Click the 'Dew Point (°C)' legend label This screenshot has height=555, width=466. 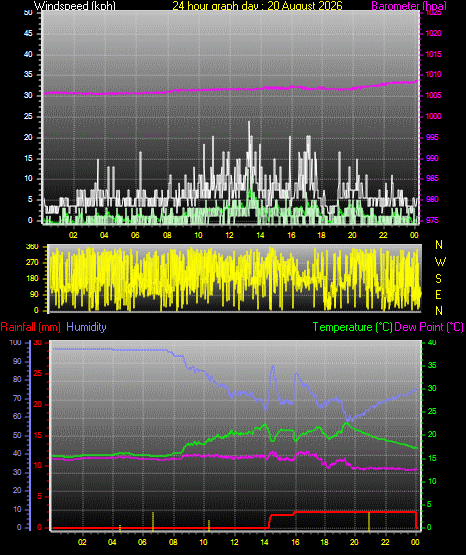coord(429,327)
